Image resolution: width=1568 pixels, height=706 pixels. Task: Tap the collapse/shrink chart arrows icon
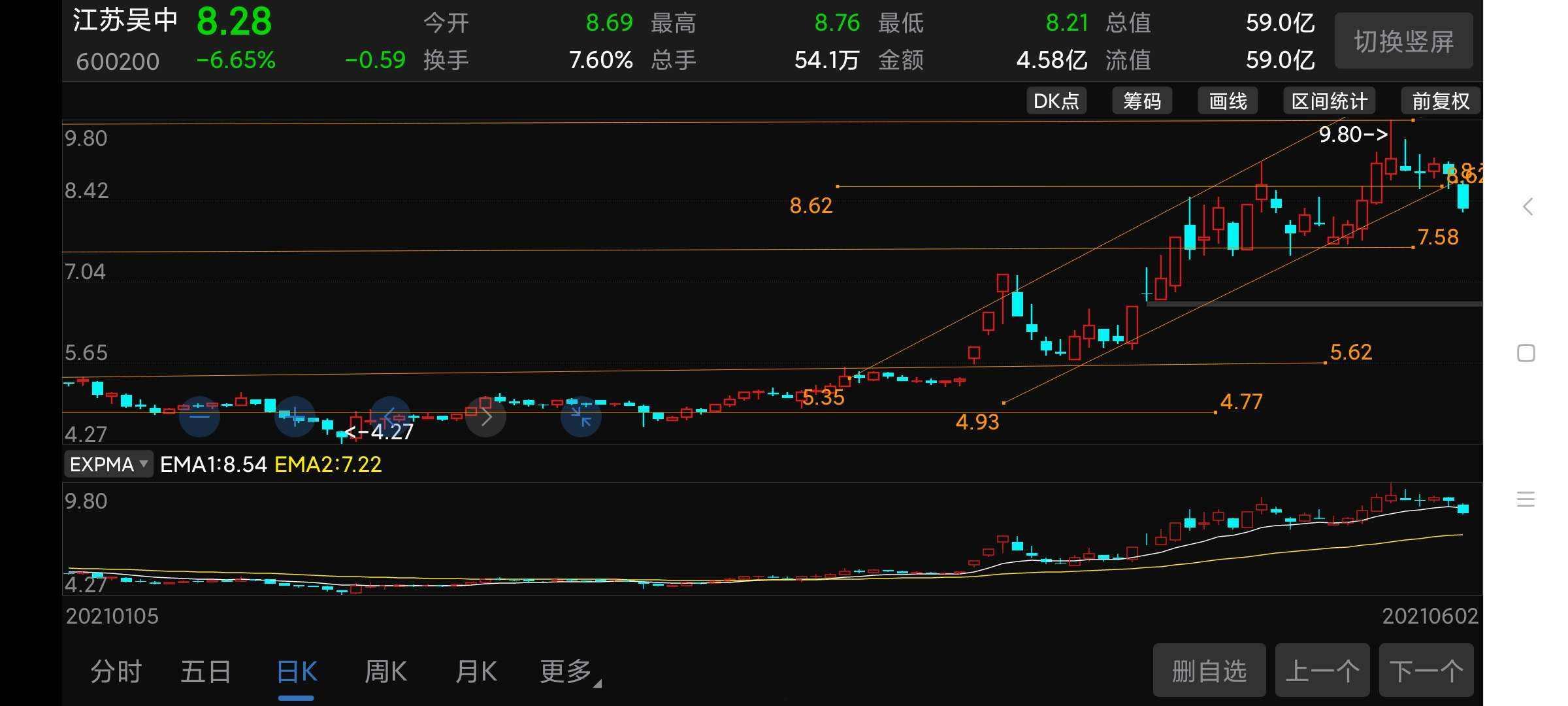coord(581,416)
